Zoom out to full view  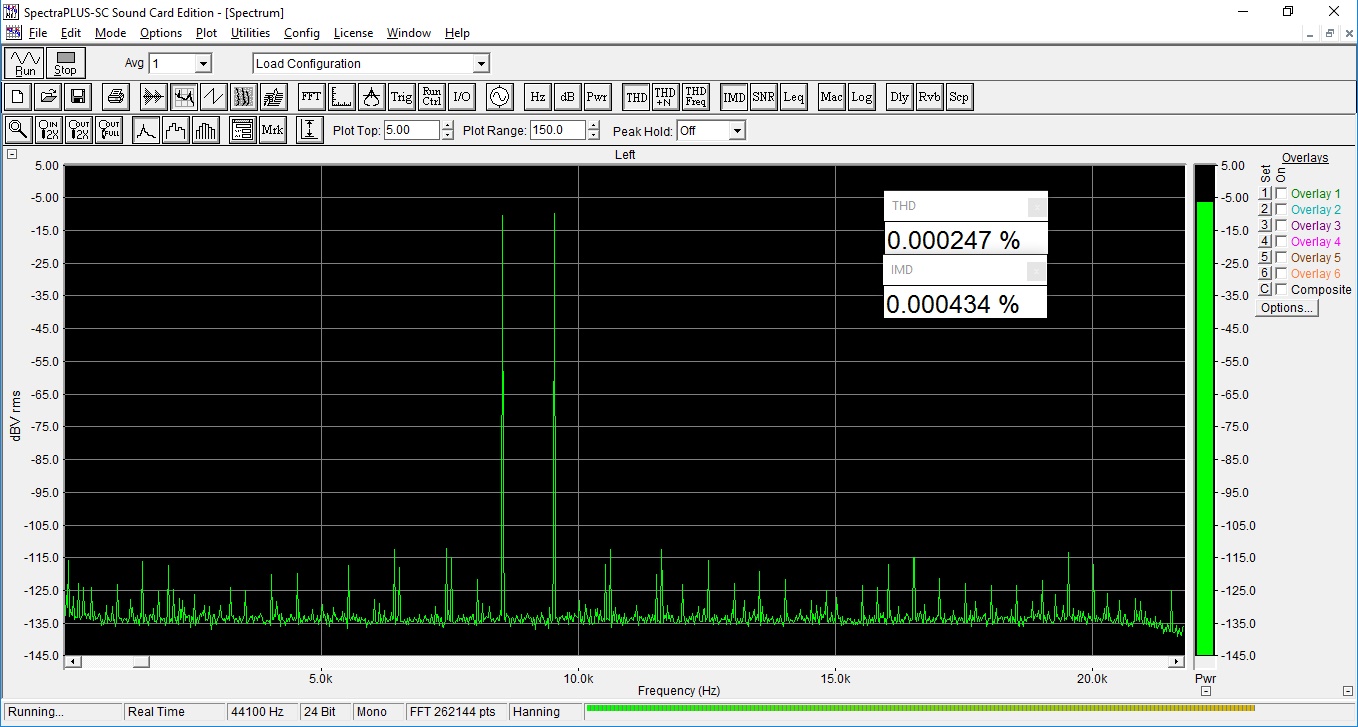pyautogui.click(x=108, y=130)
